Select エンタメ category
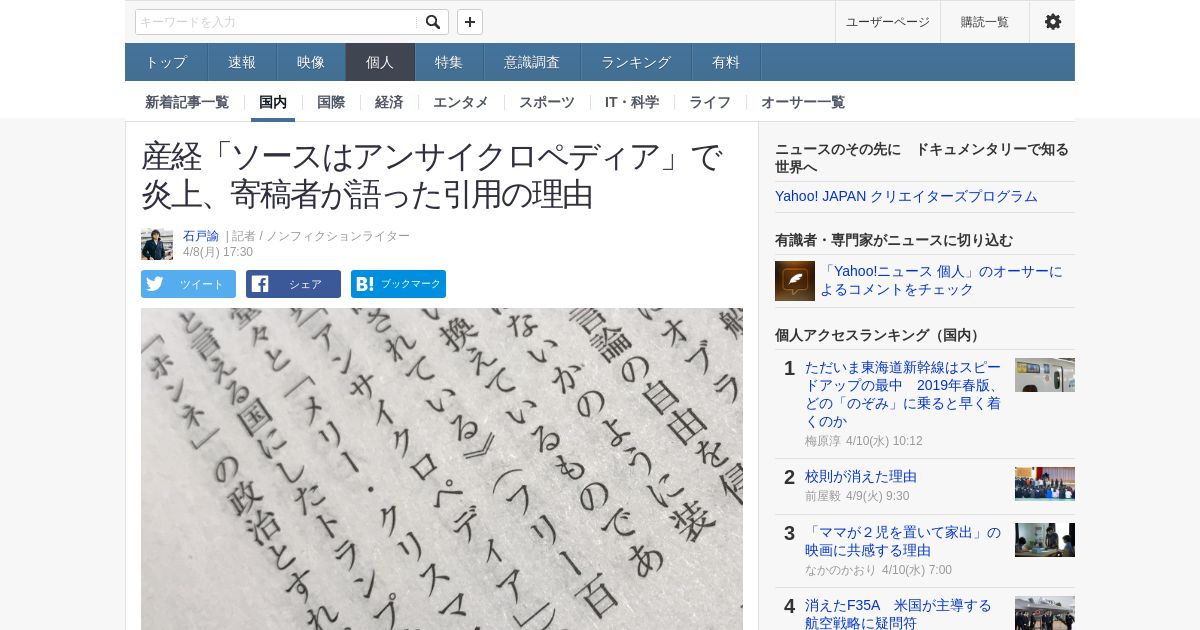The image size is (1200, 630). pos(461,102)
